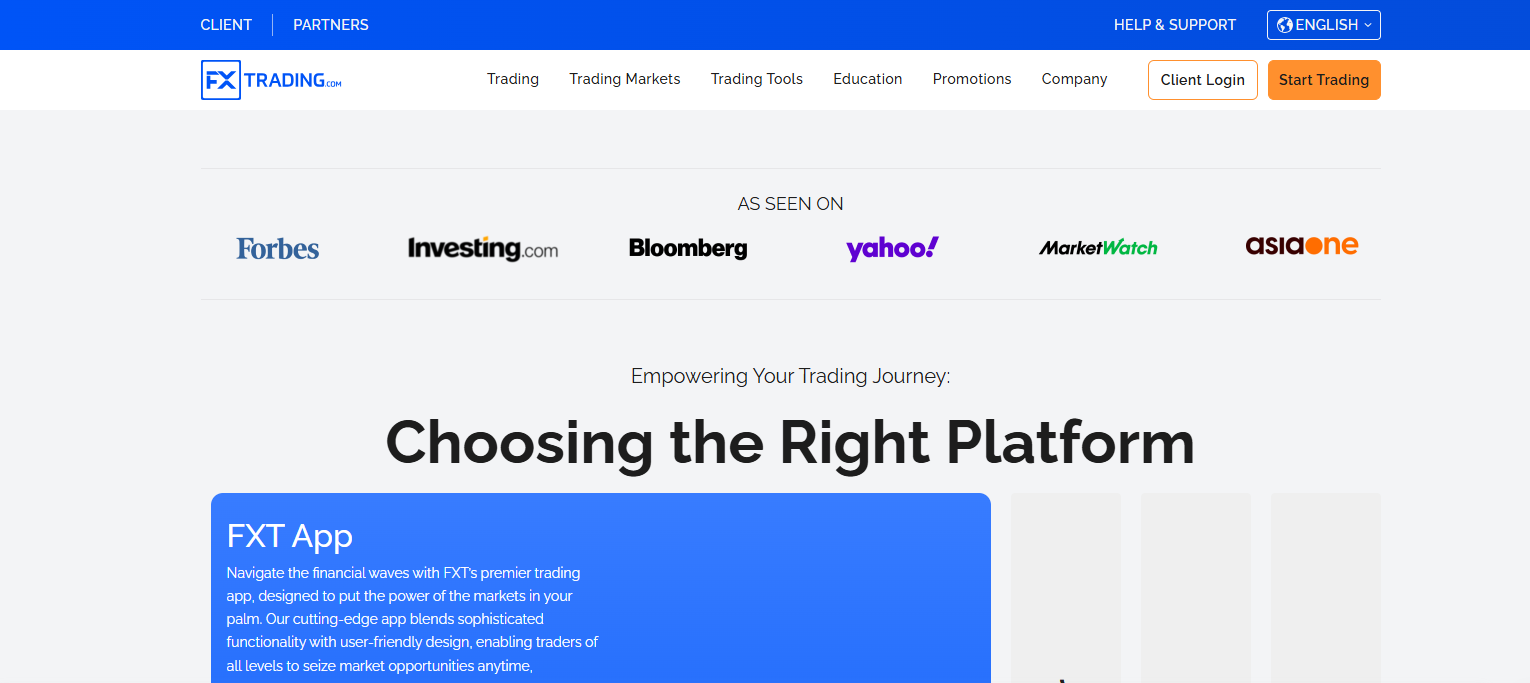Click the AsiaOne logo
The height and width of the screenshot is (683, 1530).
click(x=1302, y=245)
